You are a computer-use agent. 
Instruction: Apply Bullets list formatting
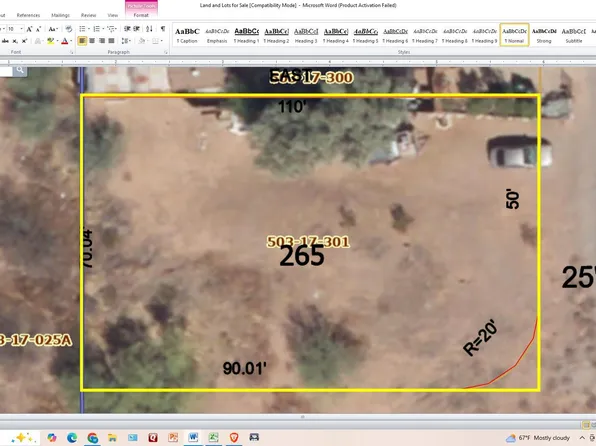pos(82,29)
